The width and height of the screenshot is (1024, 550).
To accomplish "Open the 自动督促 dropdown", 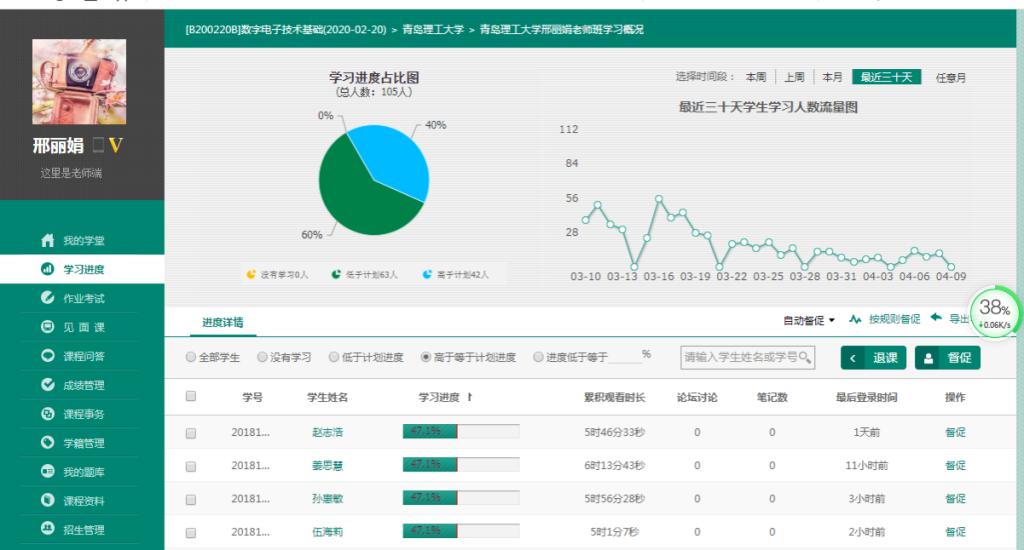I will tap(809, 320).
